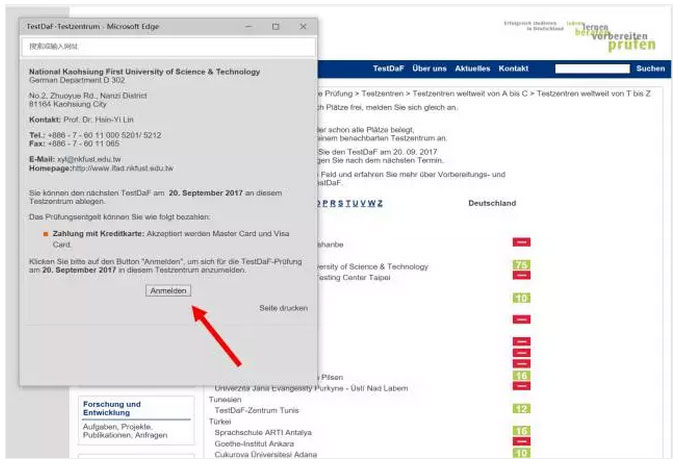Click the Anmelden button in the popup
This screenshot has height=464, width=678.
pyautogui.click(x=168, y=291)
